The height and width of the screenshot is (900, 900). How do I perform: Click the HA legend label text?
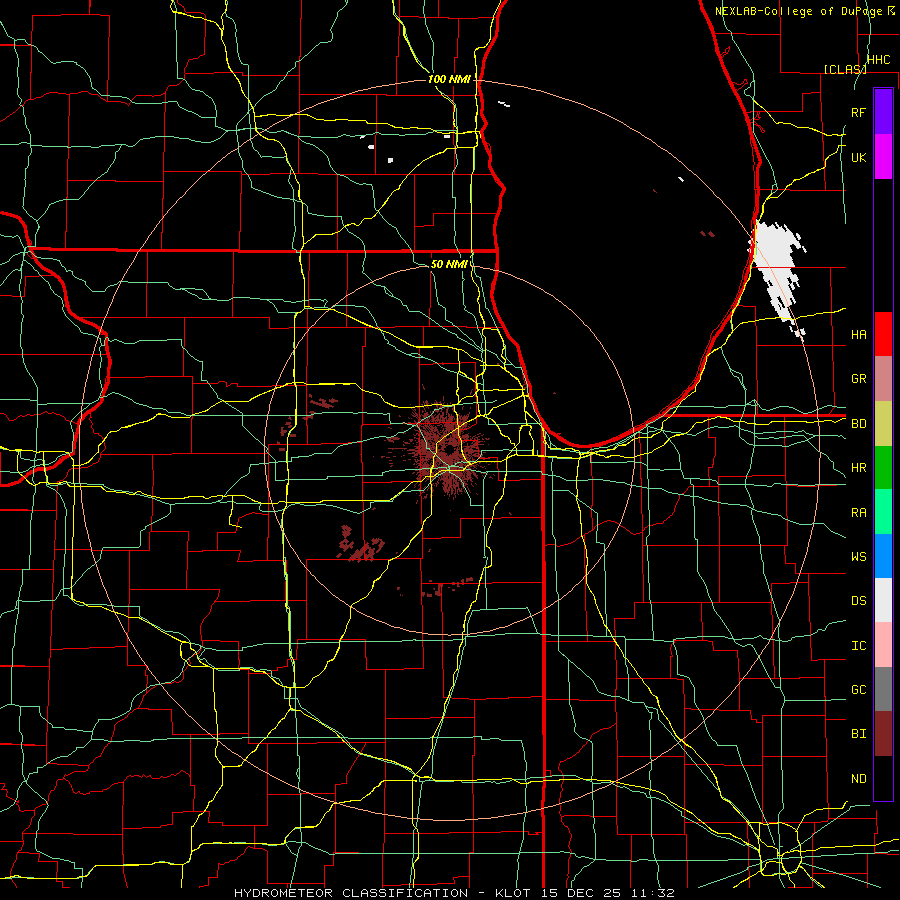(x=859, y=334)
